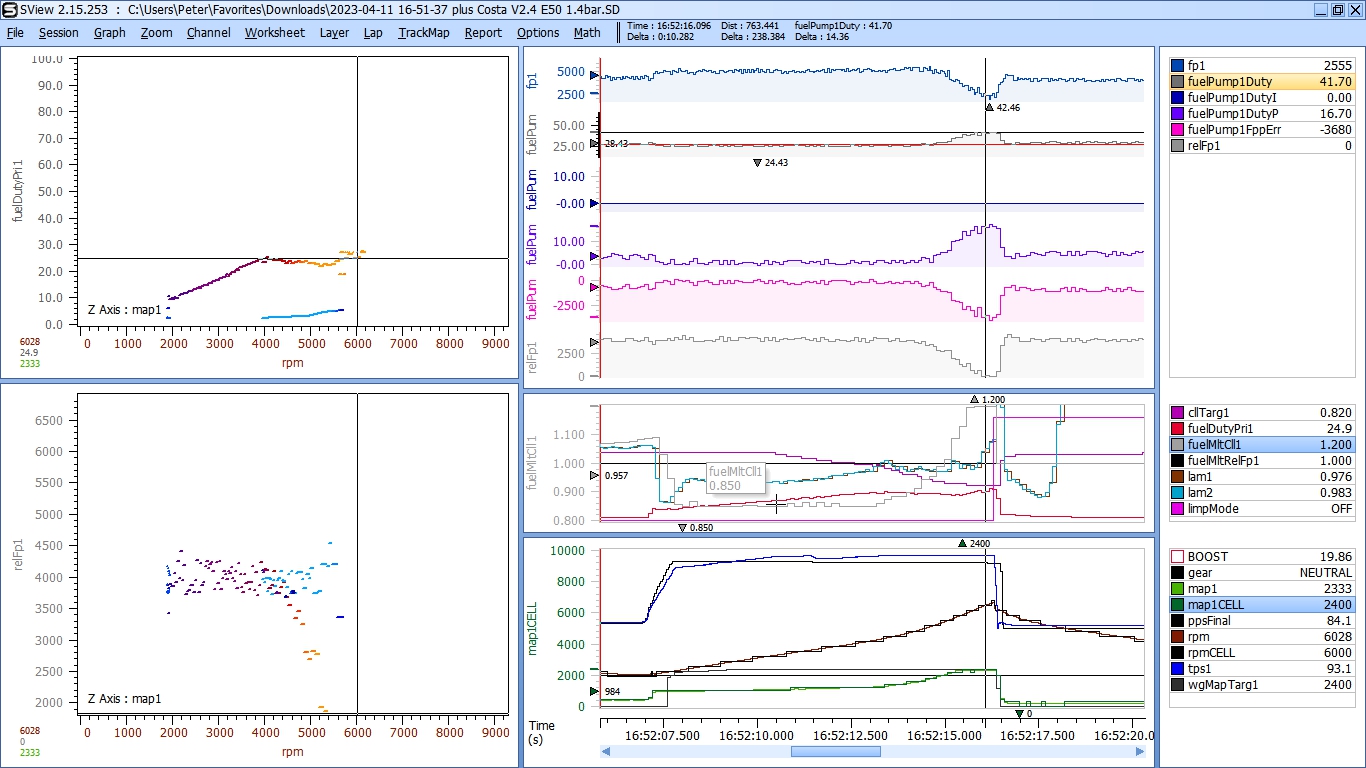Click the timeline horizontal scrollbar thumb

835,752
